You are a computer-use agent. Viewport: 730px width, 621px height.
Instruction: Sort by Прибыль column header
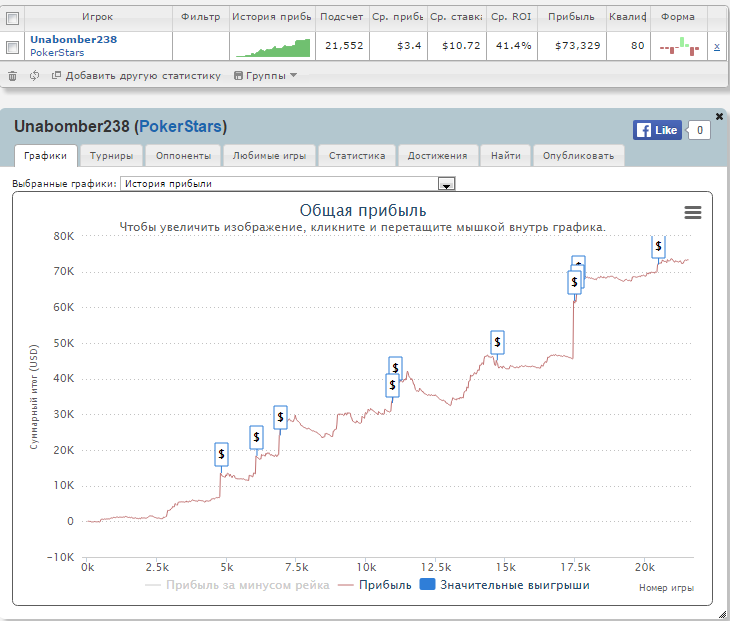coord(571,17)
